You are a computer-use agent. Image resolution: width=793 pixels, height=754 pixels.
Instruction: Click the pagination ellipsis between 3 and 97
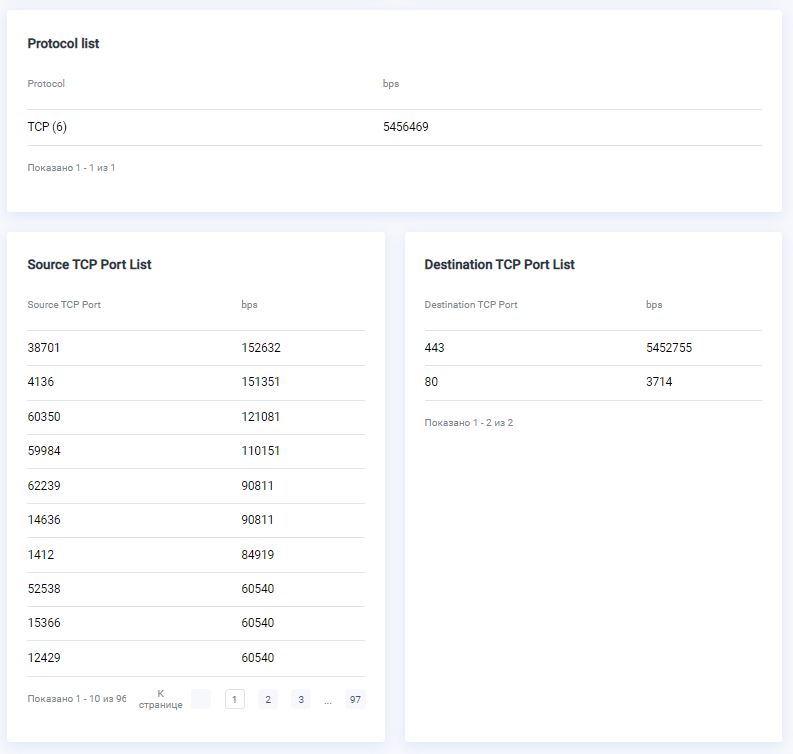coord(328,701)
